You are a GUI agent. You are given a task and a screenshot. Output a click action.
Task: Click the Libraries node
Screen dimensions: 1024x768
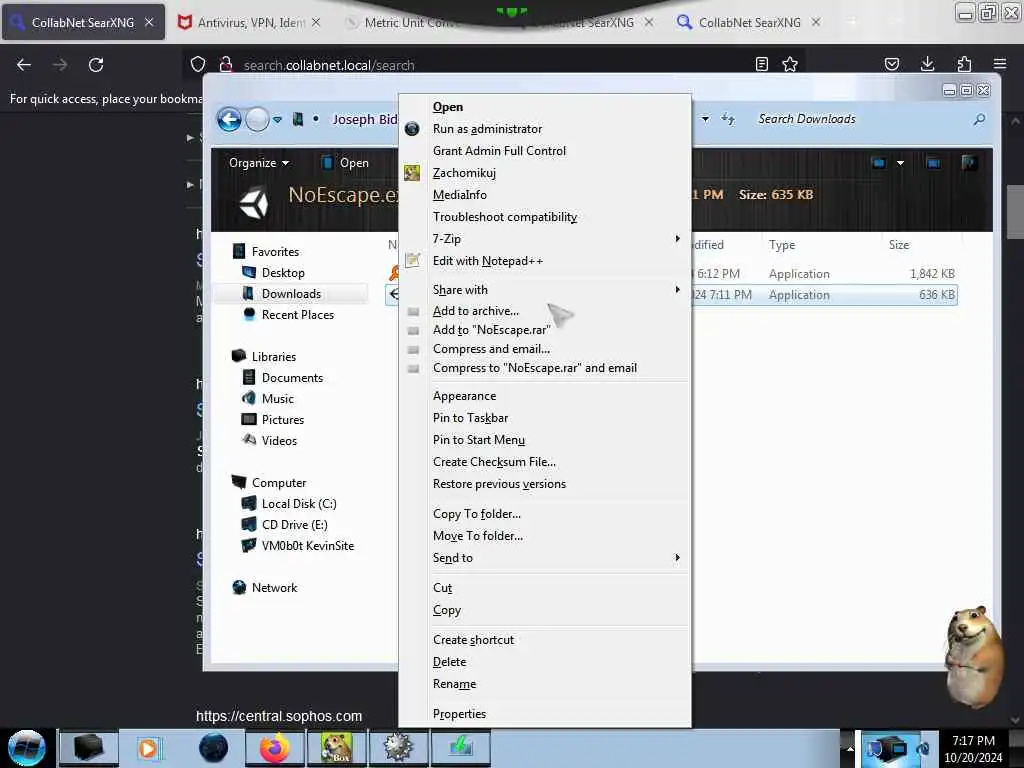(274, 357)
